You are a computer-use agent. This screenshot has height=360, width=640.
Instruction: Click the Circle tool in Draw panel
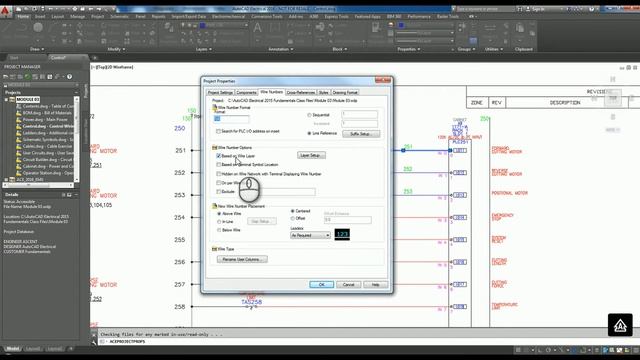tap(38, 27)
